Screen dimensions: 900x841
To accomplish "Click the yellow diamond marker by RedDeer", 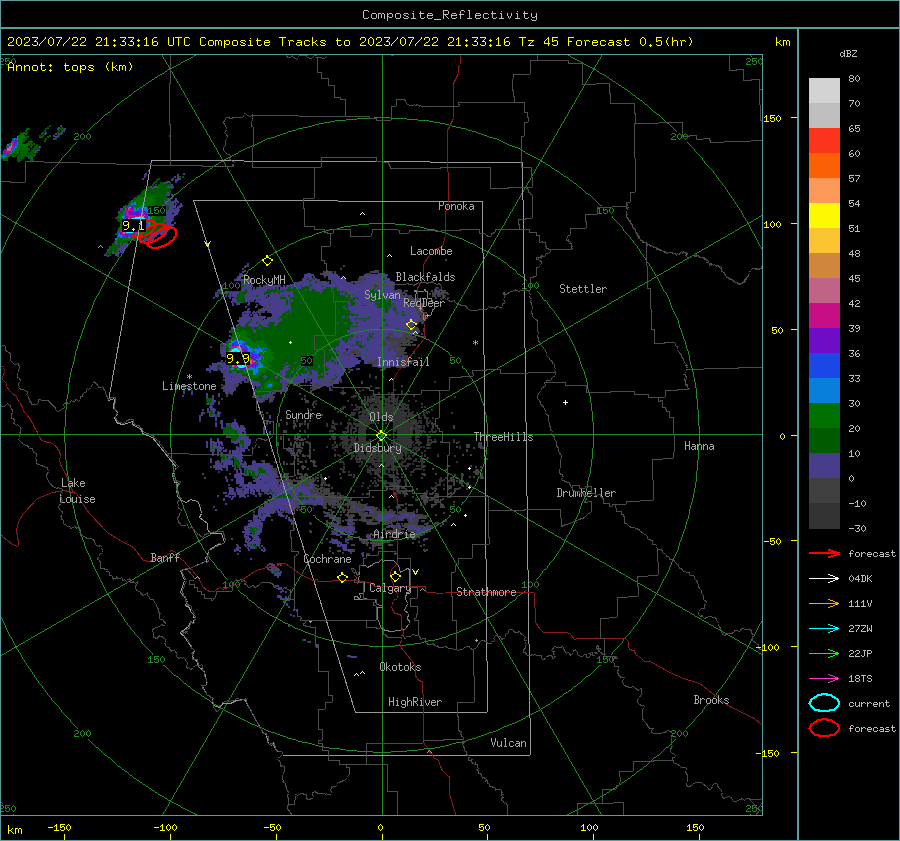I will click(x=411, y=325).
